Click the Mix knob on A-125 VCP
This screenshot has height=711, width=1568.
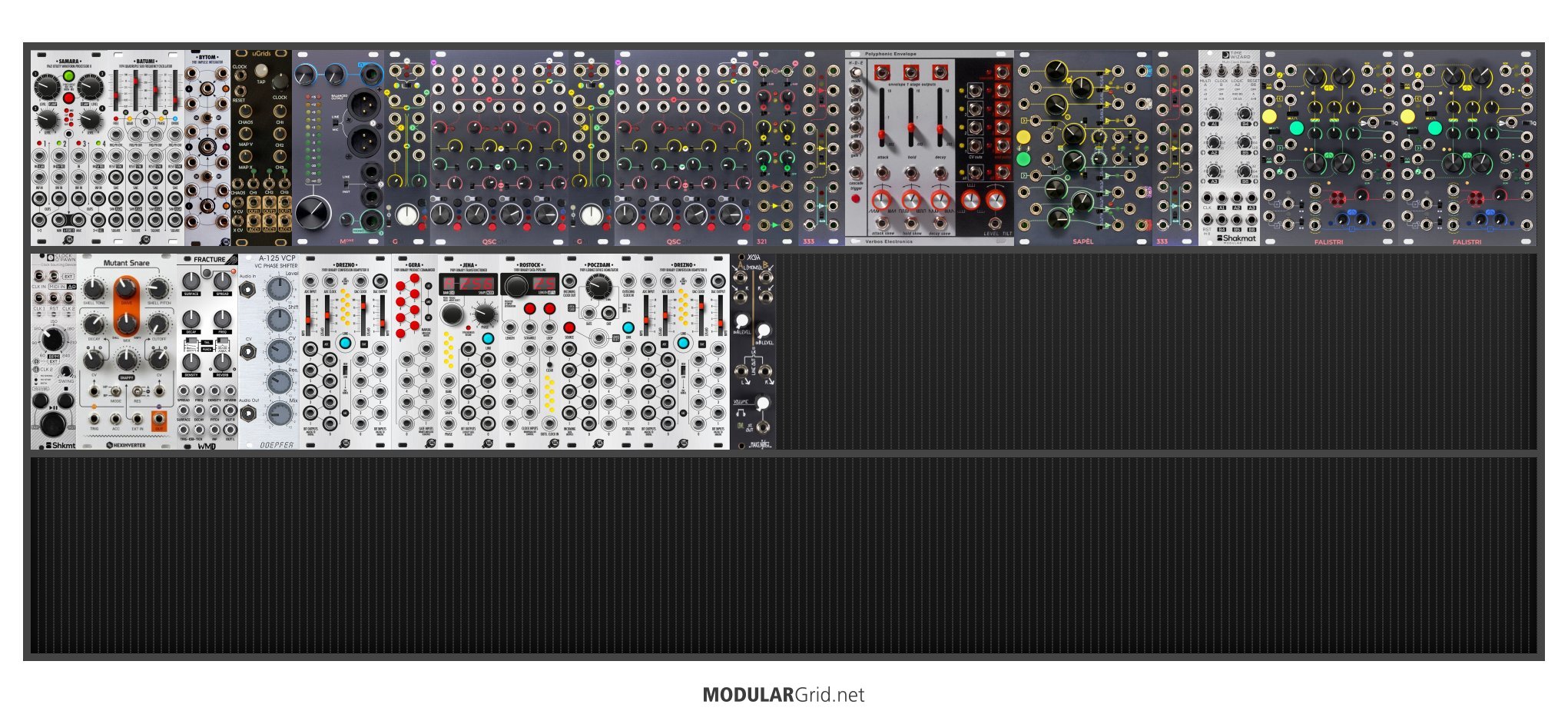[x=280, y=414]
